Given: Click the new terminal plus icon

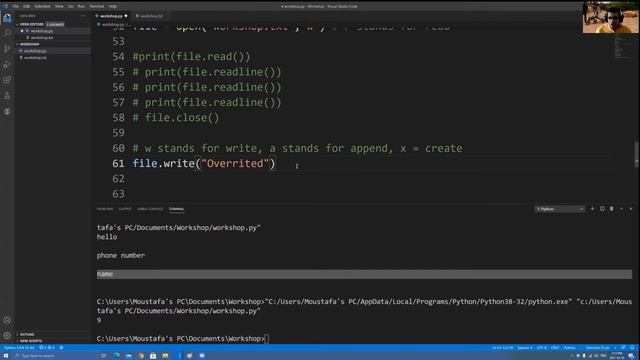Looking at the screenshot, I should [592, 209].
